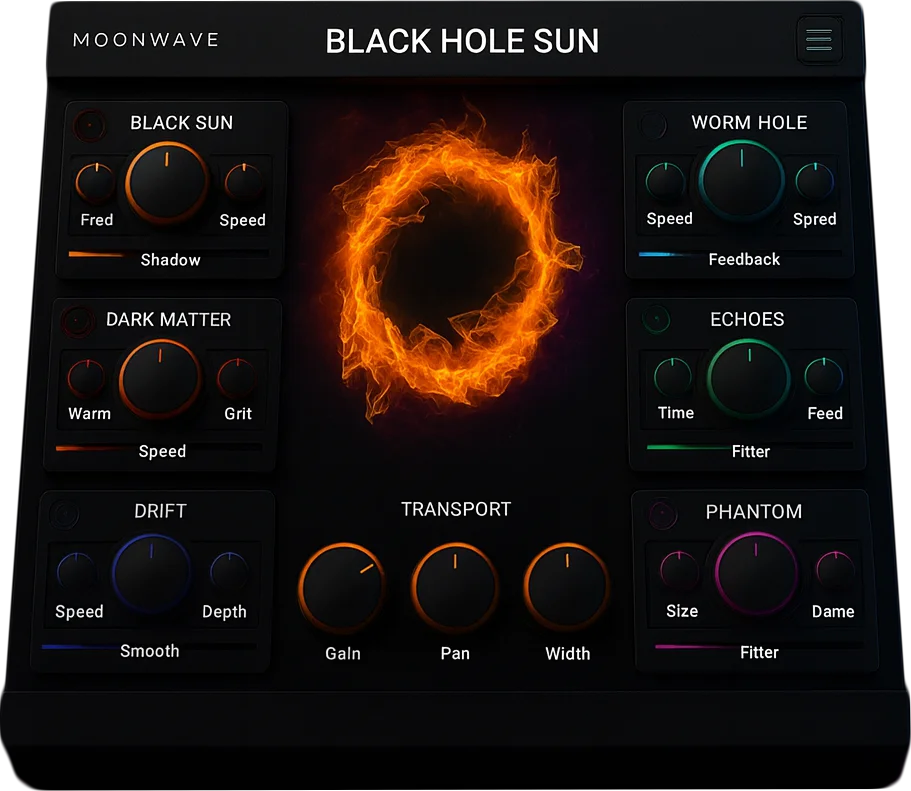Click the Echoes power light
911x791 pixels.
tap(655, 321)
